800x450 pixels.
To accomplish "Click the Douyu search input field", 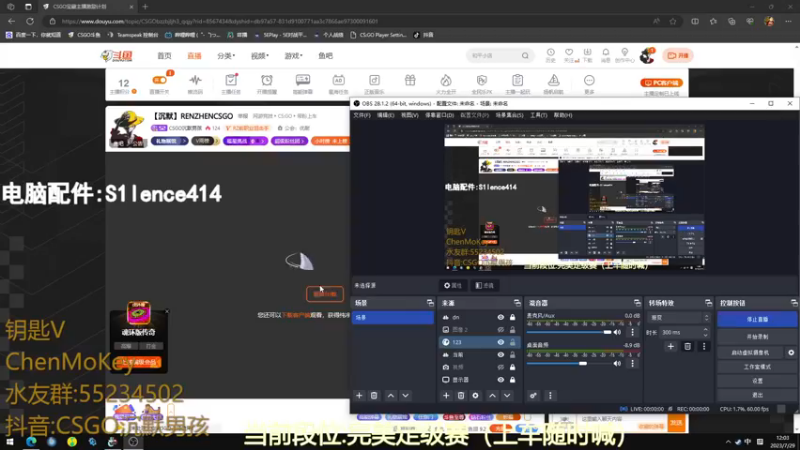I will tap(494, 56).
